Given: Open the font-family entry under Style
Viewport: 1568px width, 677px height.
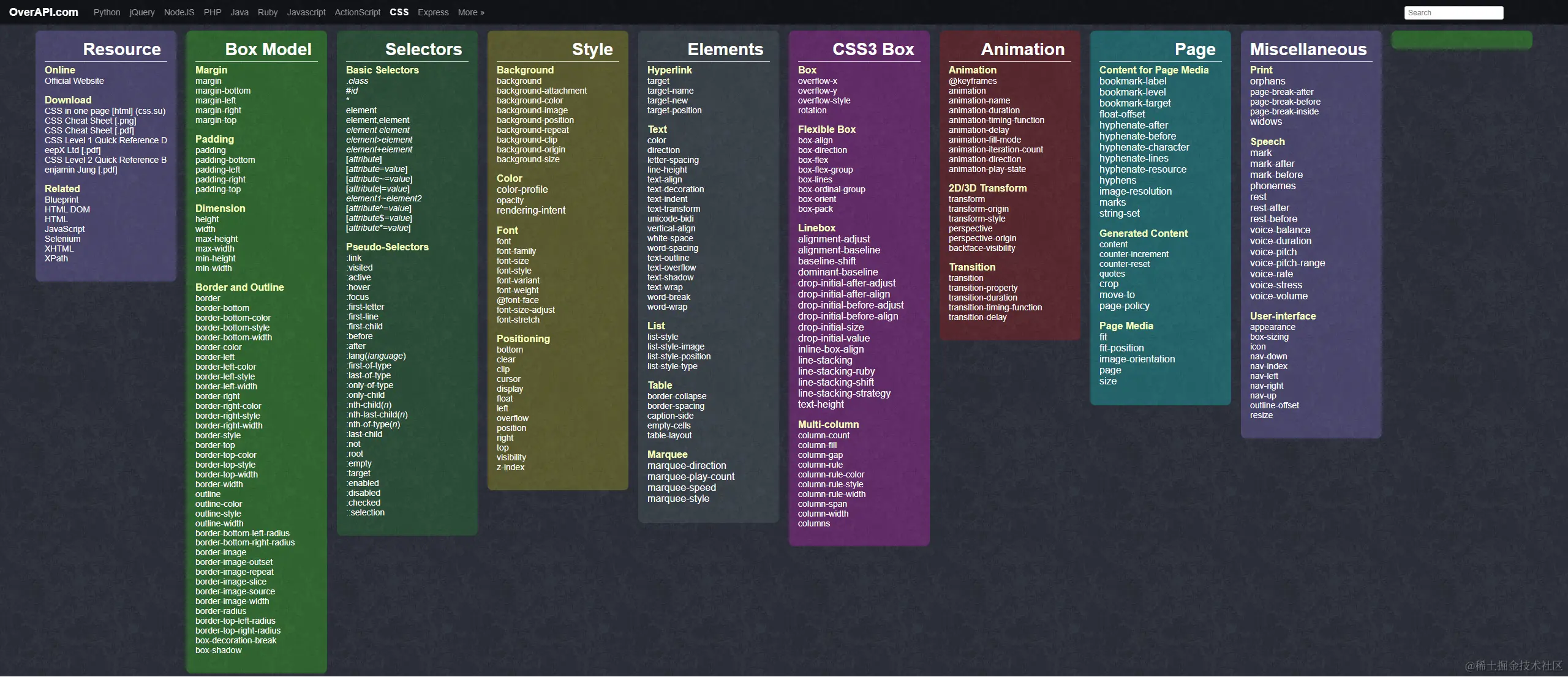Looking at the screenshot, I should (x=516, y=250).
